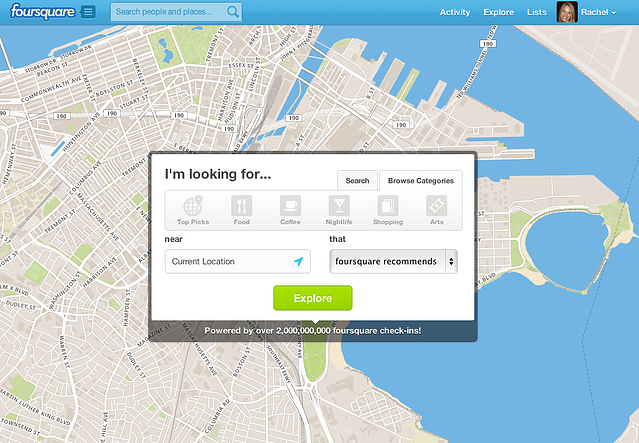Click the Current Location input field

[238, 261]
